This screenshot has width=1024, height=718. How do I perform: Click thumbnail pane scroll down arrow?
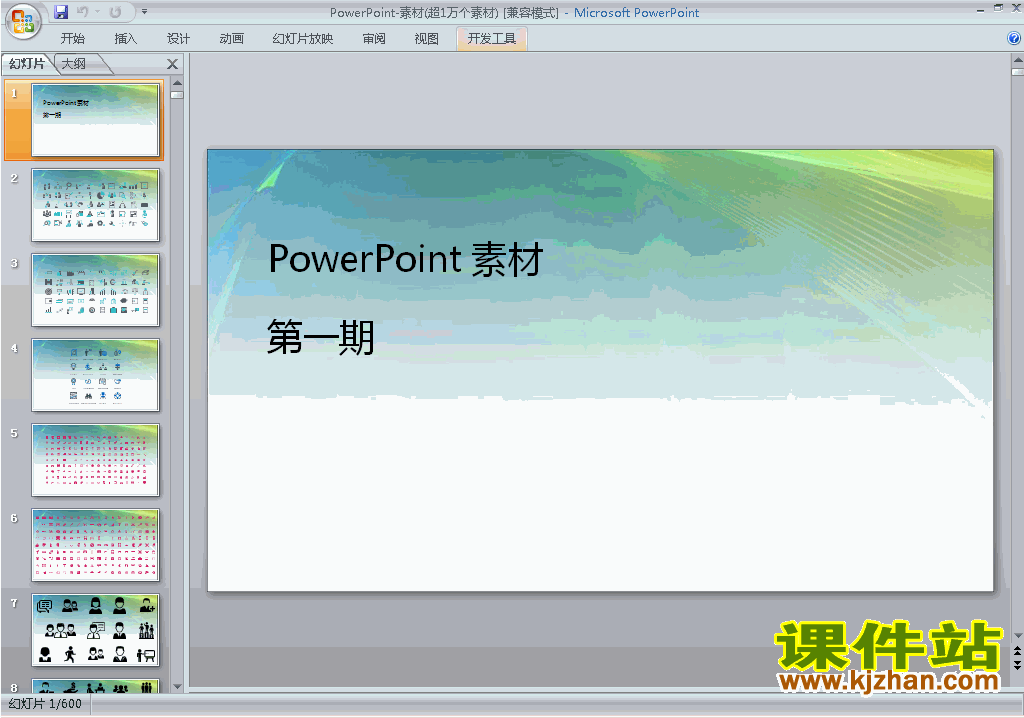[x=177, y=687]
